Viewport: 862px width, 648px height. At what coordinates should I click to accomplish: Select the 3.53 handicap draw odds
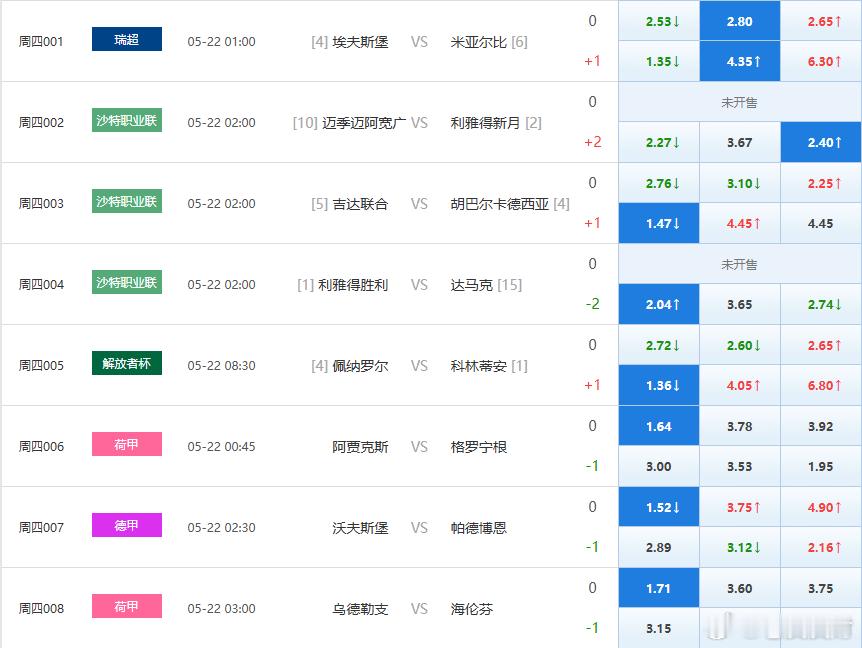pyautogui.click(x=739, y=466)
